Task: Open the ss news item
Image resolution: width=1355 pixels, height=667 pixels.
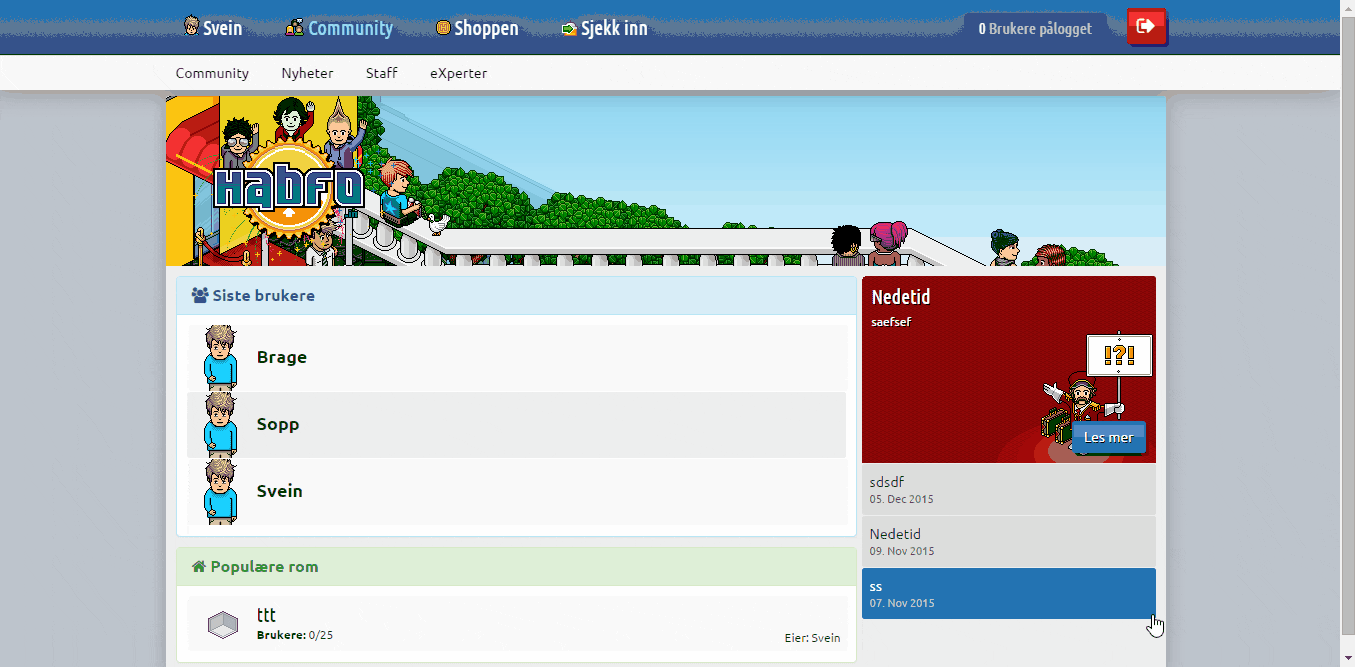Action: 1009,593
